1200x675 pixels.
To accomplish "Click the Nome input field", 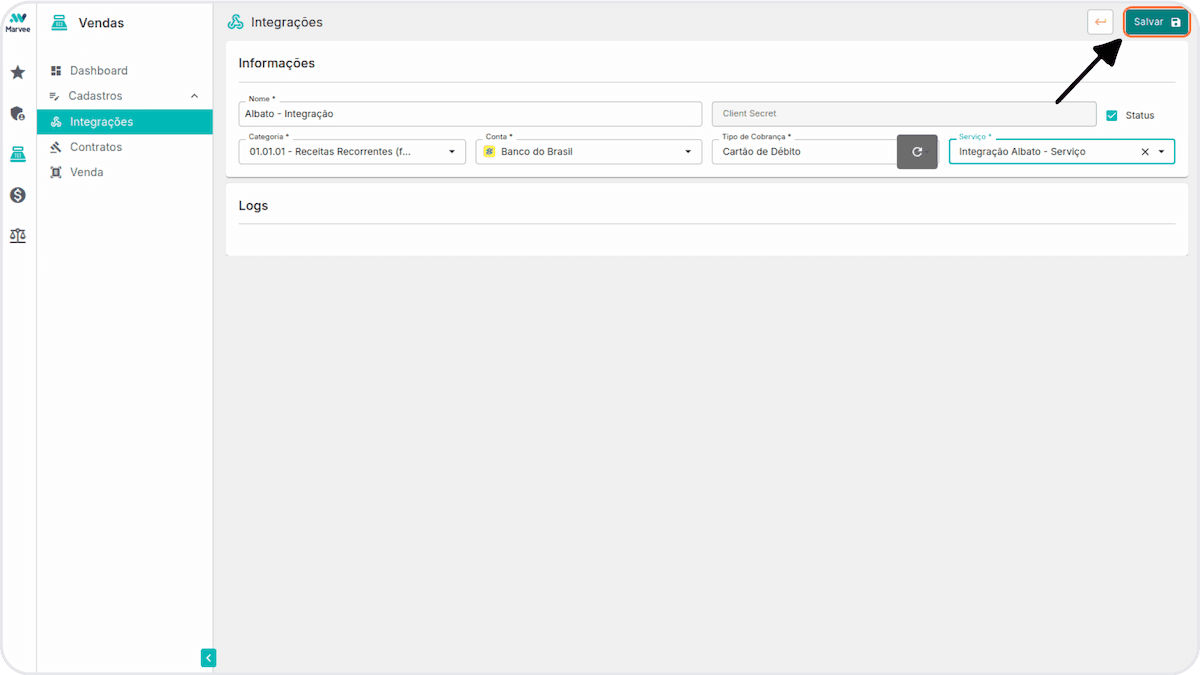I will [471, 114].
